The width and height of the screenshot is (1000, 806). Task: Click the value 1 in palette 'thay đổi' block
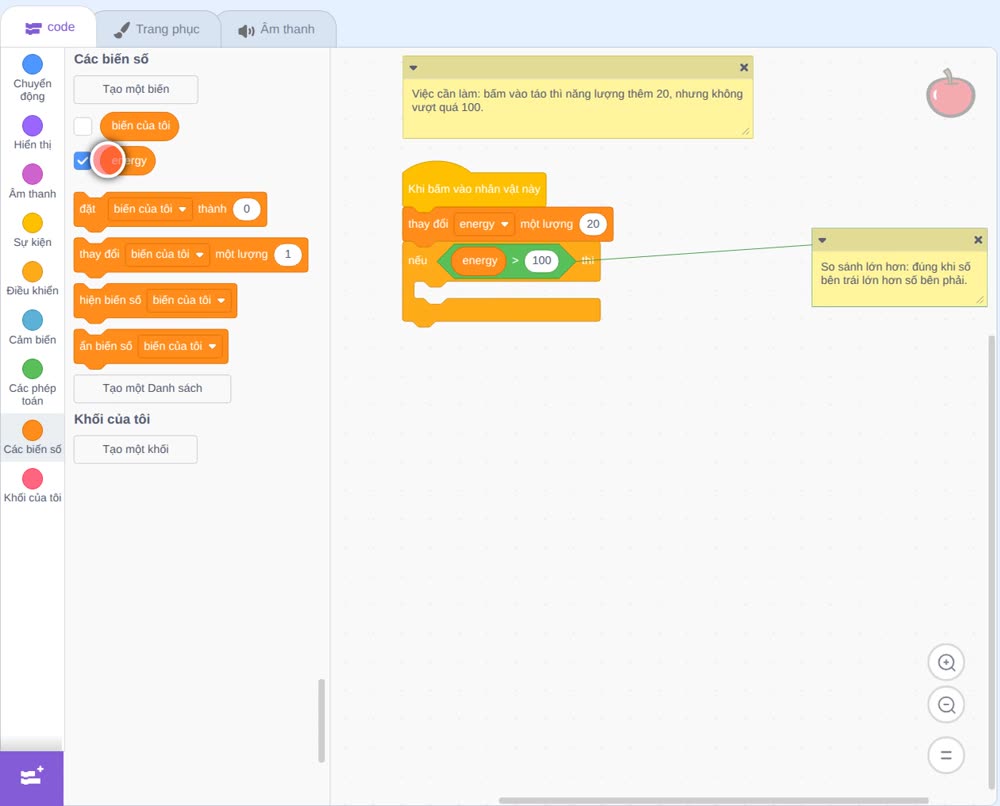coord(288,254)
